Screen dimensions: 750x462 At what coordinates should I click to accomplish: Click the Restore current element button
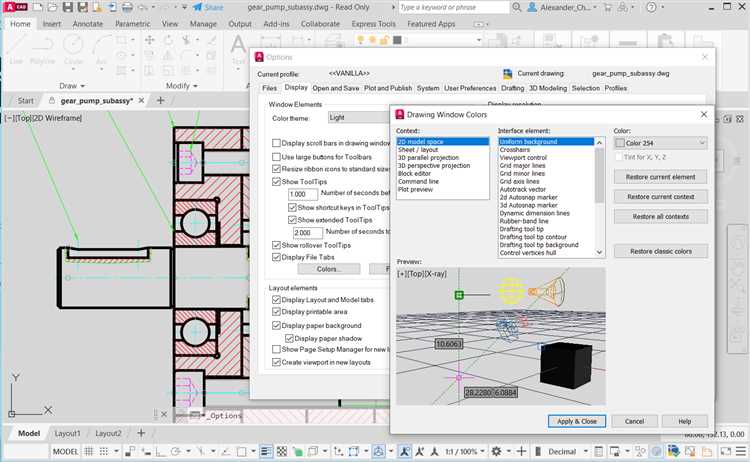[661, 177]
